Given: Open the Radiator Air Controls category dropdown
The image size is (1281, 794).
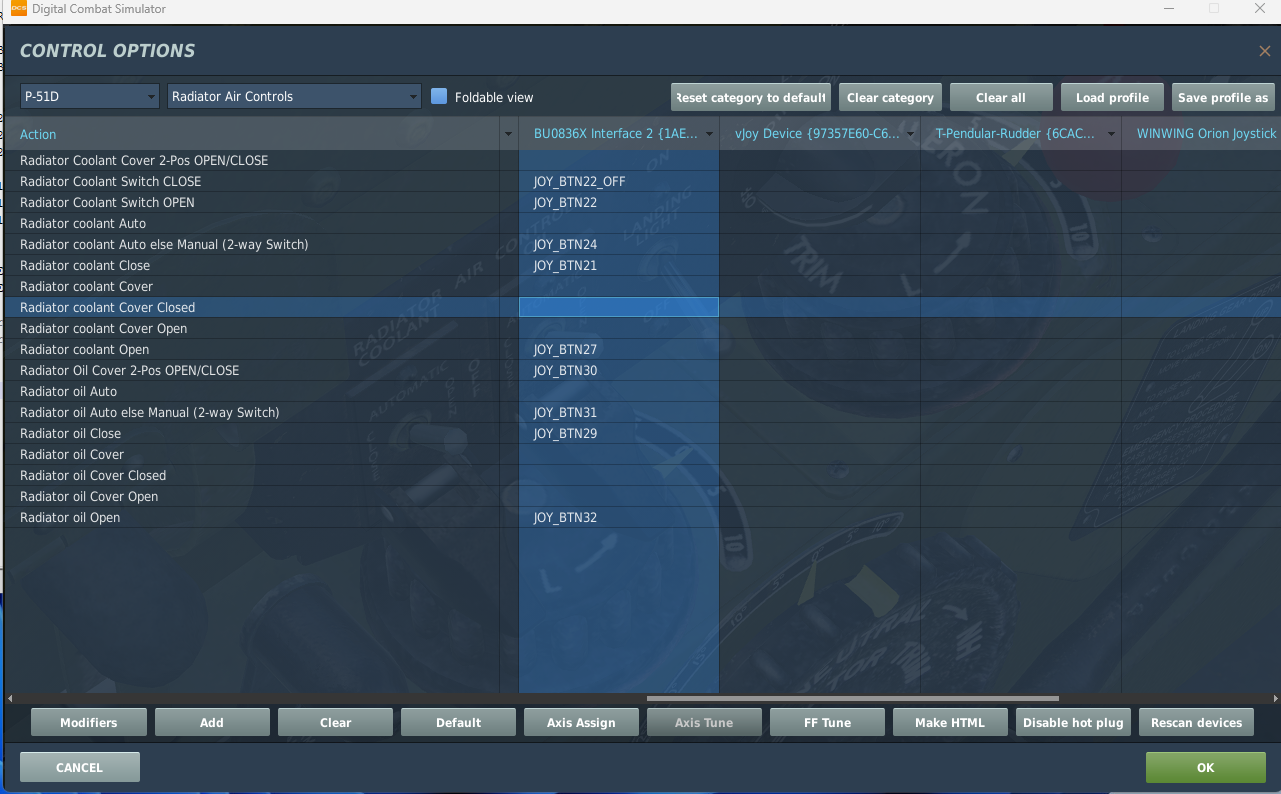Looking at the screenshot, I should (294, 97).
